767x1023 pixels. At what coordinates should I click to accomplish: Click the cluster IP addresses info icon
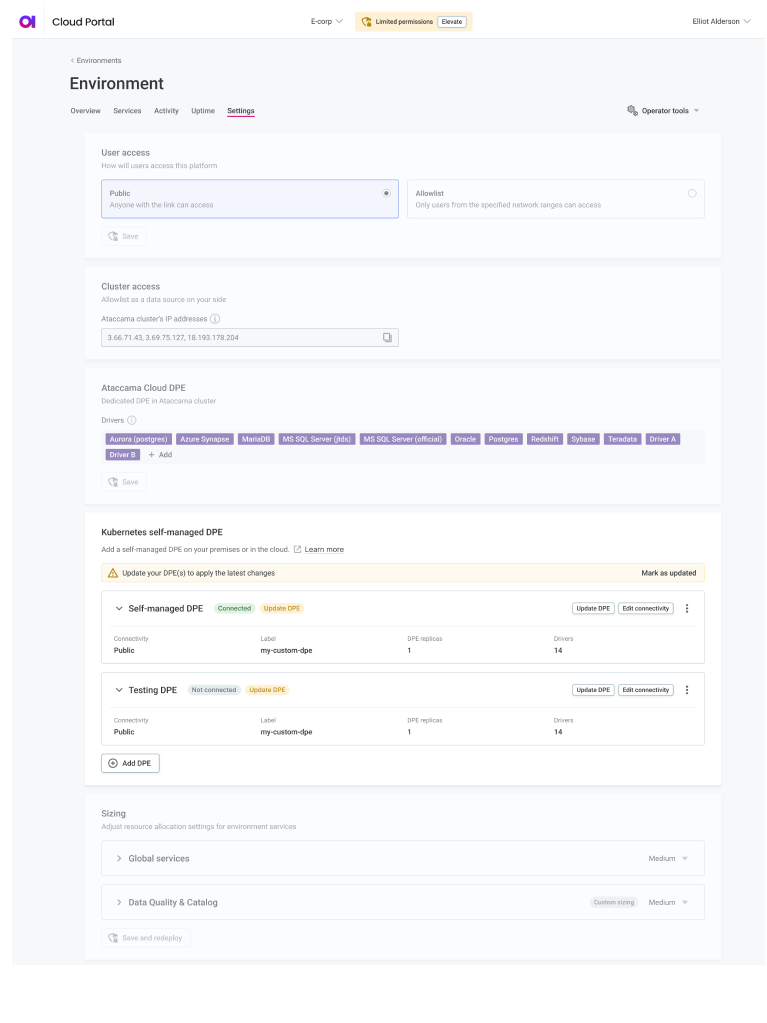[212, 318]
